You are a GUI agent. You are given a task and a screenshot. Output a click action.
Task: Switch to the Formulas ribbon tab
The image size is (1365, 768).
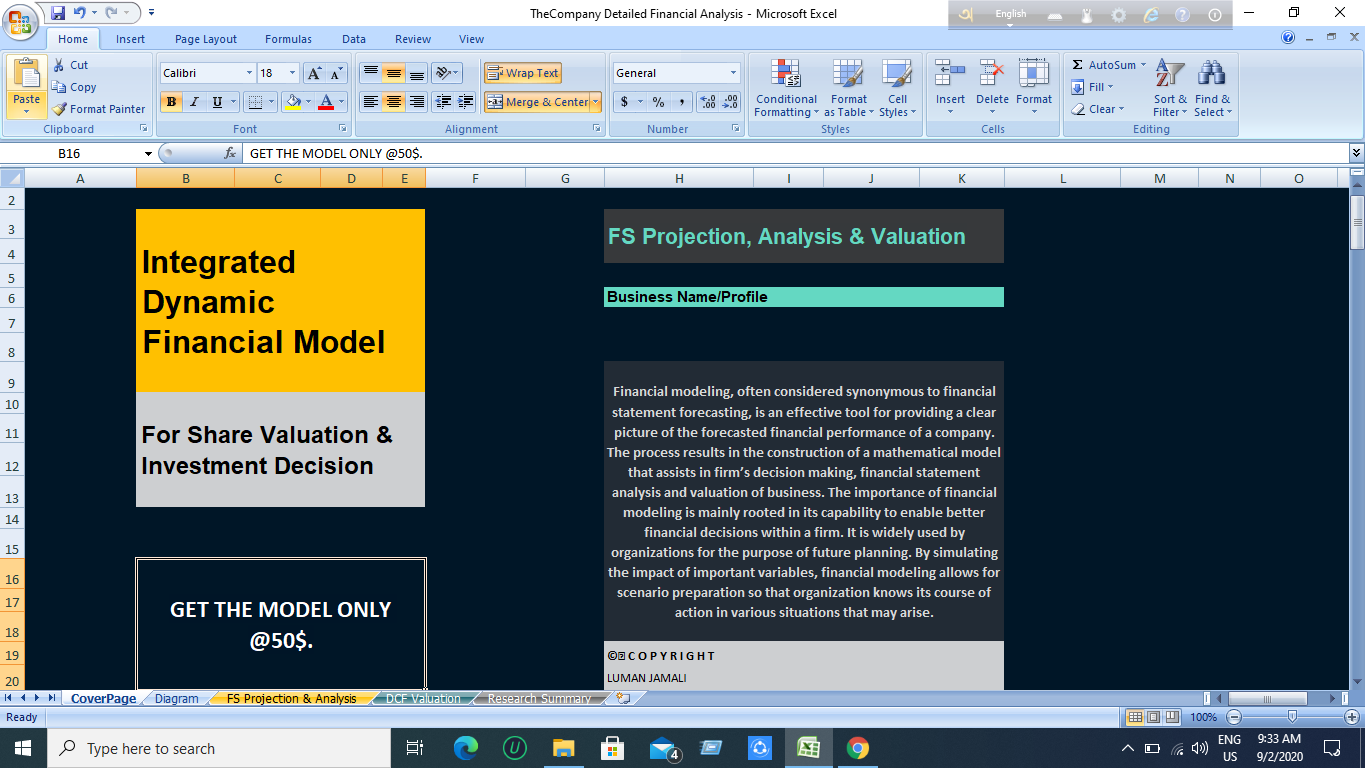click(x=288, y=39)
